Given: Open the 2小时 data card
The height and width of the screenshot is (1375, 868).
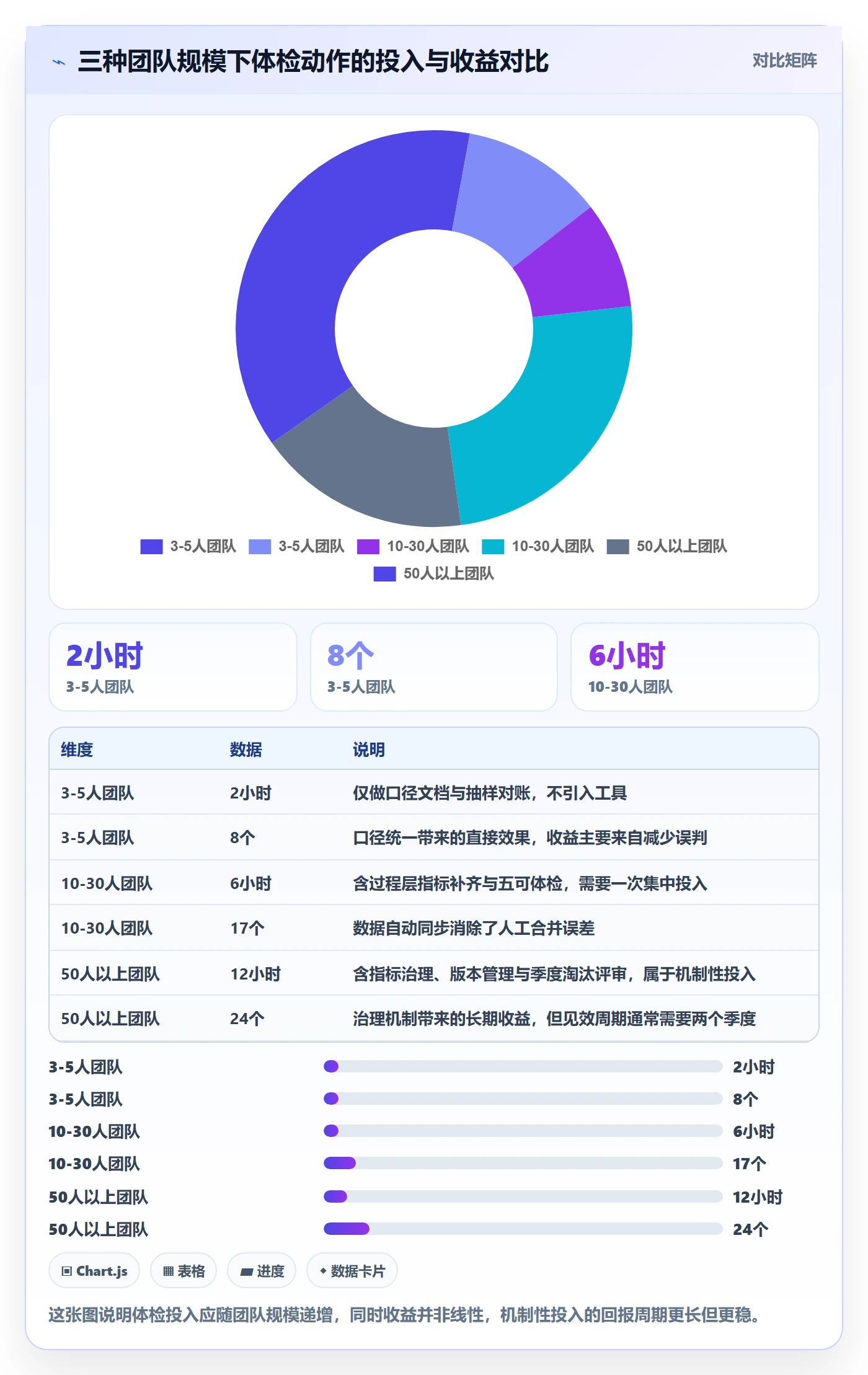Looking at the screenshot, I should pos(173,667).
